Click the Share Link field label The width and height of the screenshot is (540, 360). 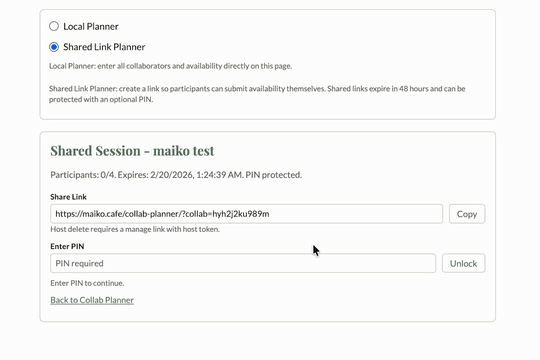tap(68, 197)
